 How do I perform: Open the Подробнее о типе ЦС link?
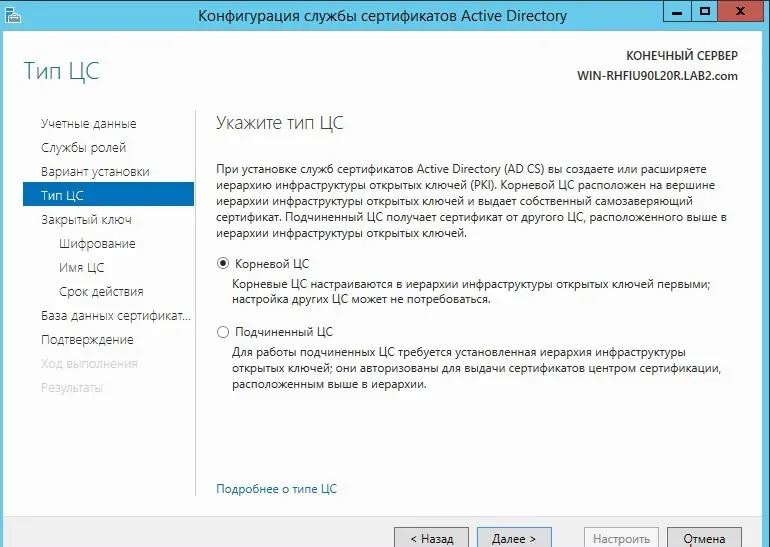[x=276, y=489]
